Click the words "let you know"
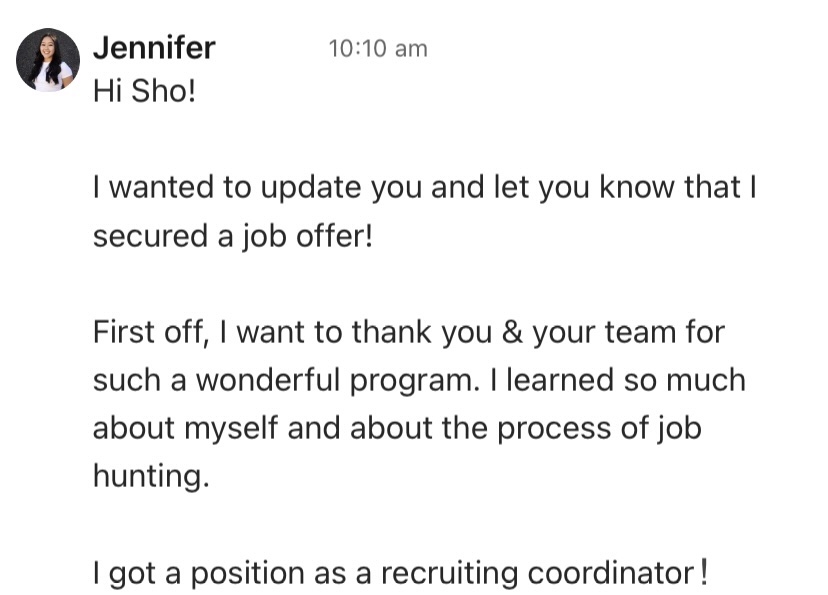Image resolution: width=828 pixels, height=595 pixels. coord(571,187)
